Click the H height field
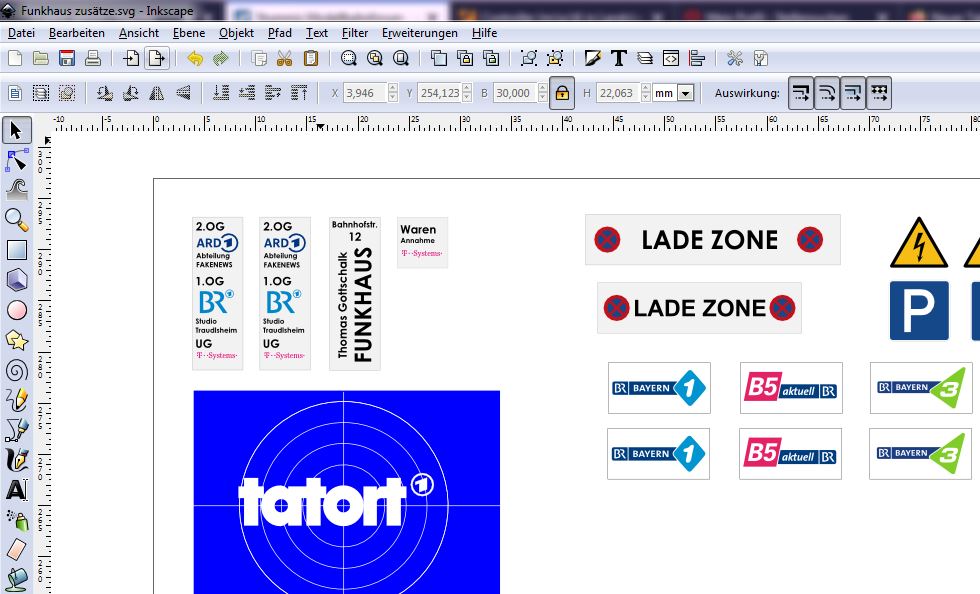The image size is (980, 594). pyautogui.click(x=618, y=93)
